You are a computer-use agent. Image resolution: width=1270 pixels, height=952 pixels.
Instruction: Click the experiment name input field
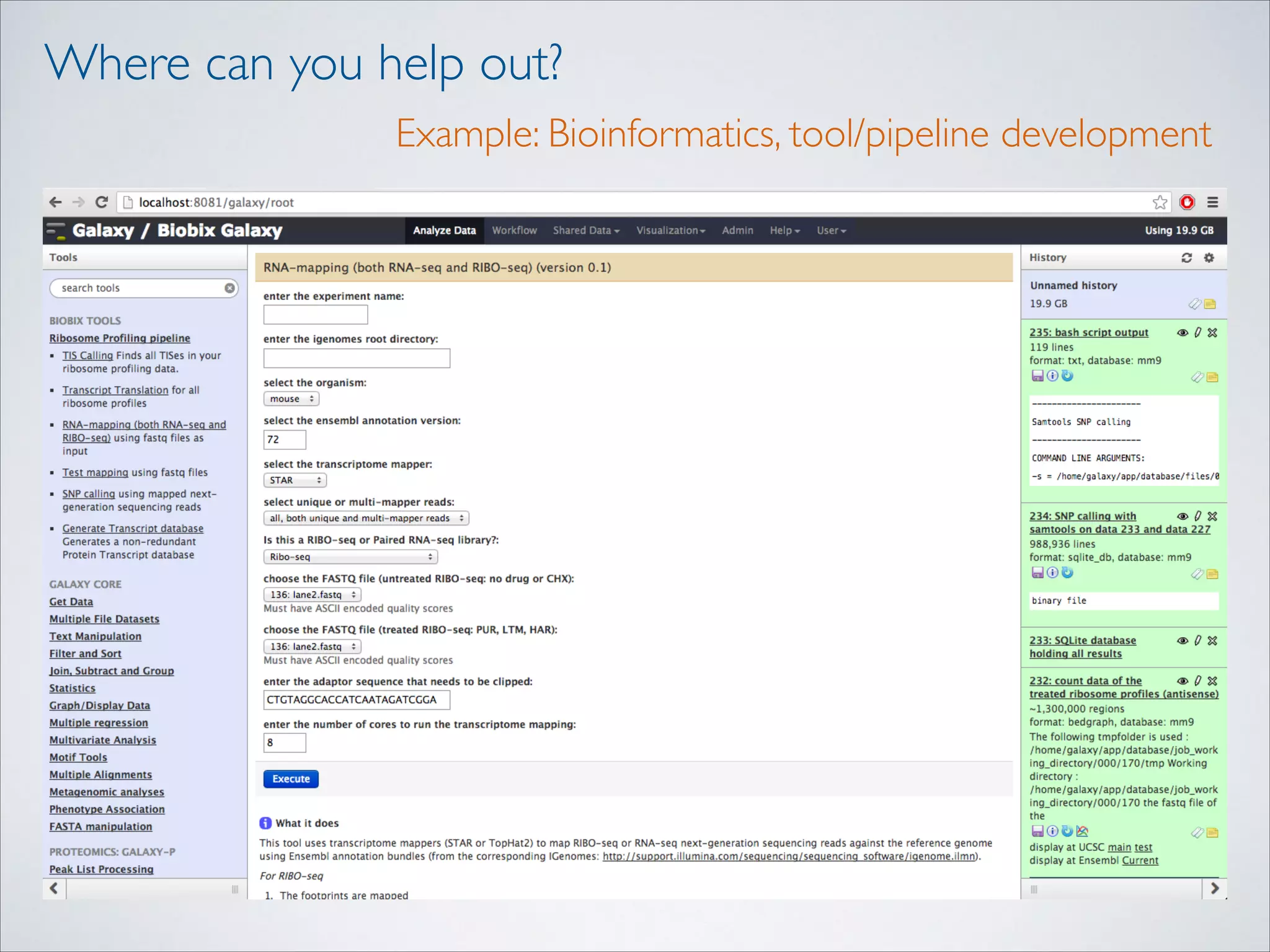point(316,315)
